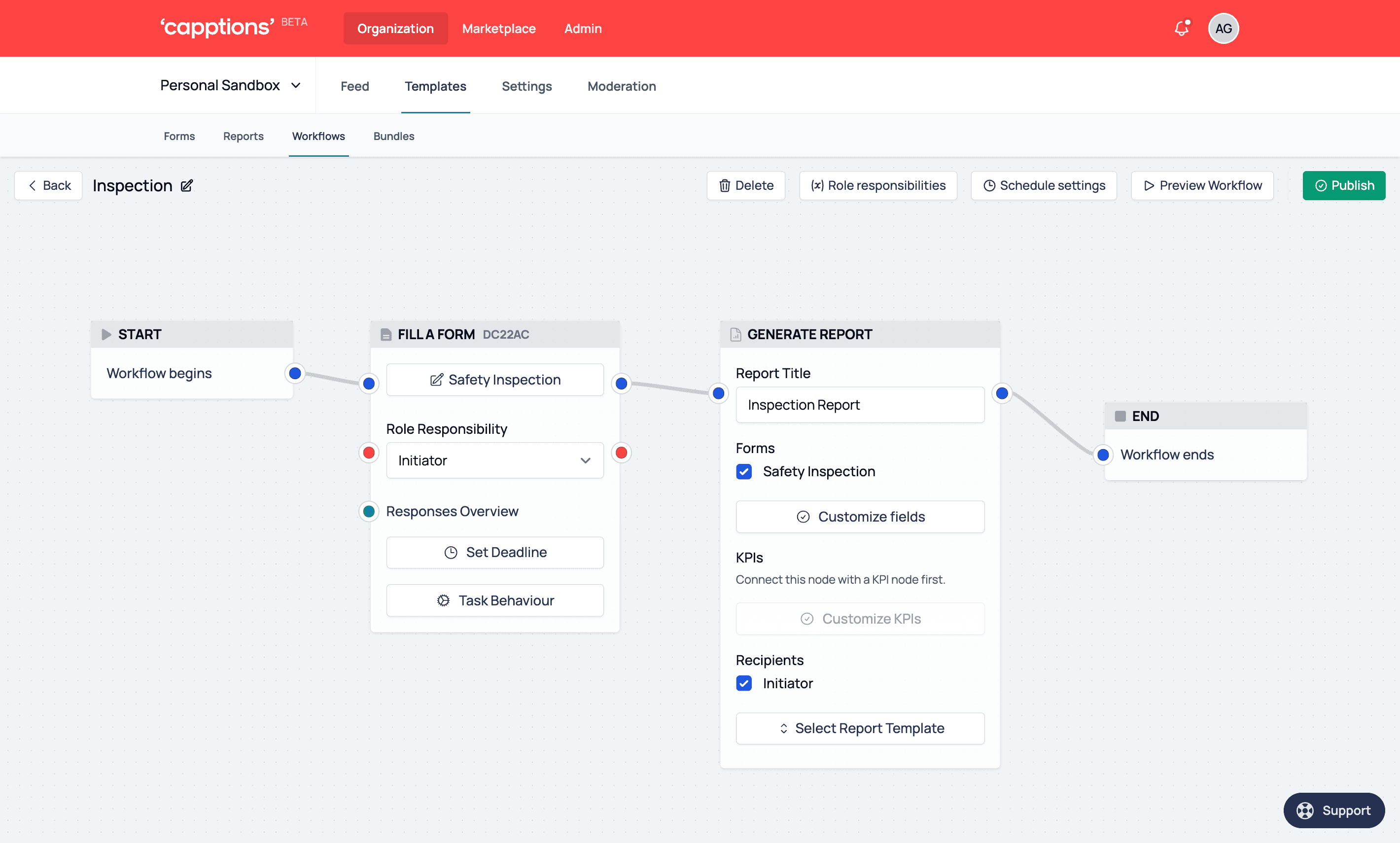Click the Customize fields button
1400x843 pixels.
point(860,517)
